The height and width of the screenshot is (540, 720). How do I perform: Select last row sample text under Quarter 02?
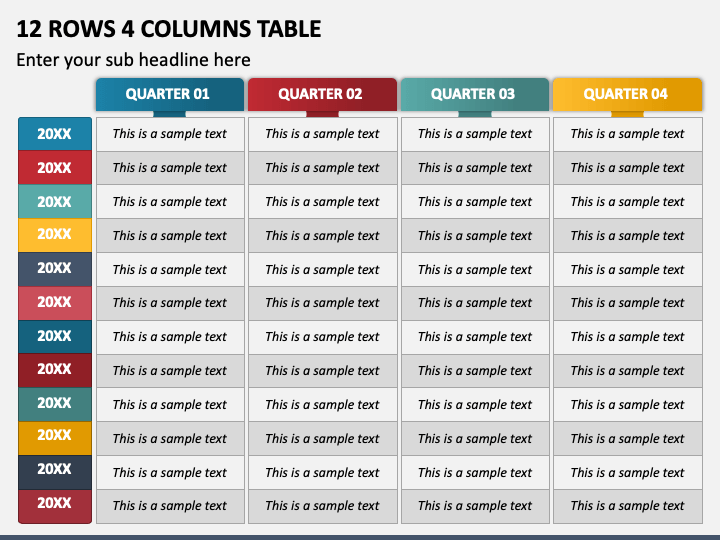323,506
